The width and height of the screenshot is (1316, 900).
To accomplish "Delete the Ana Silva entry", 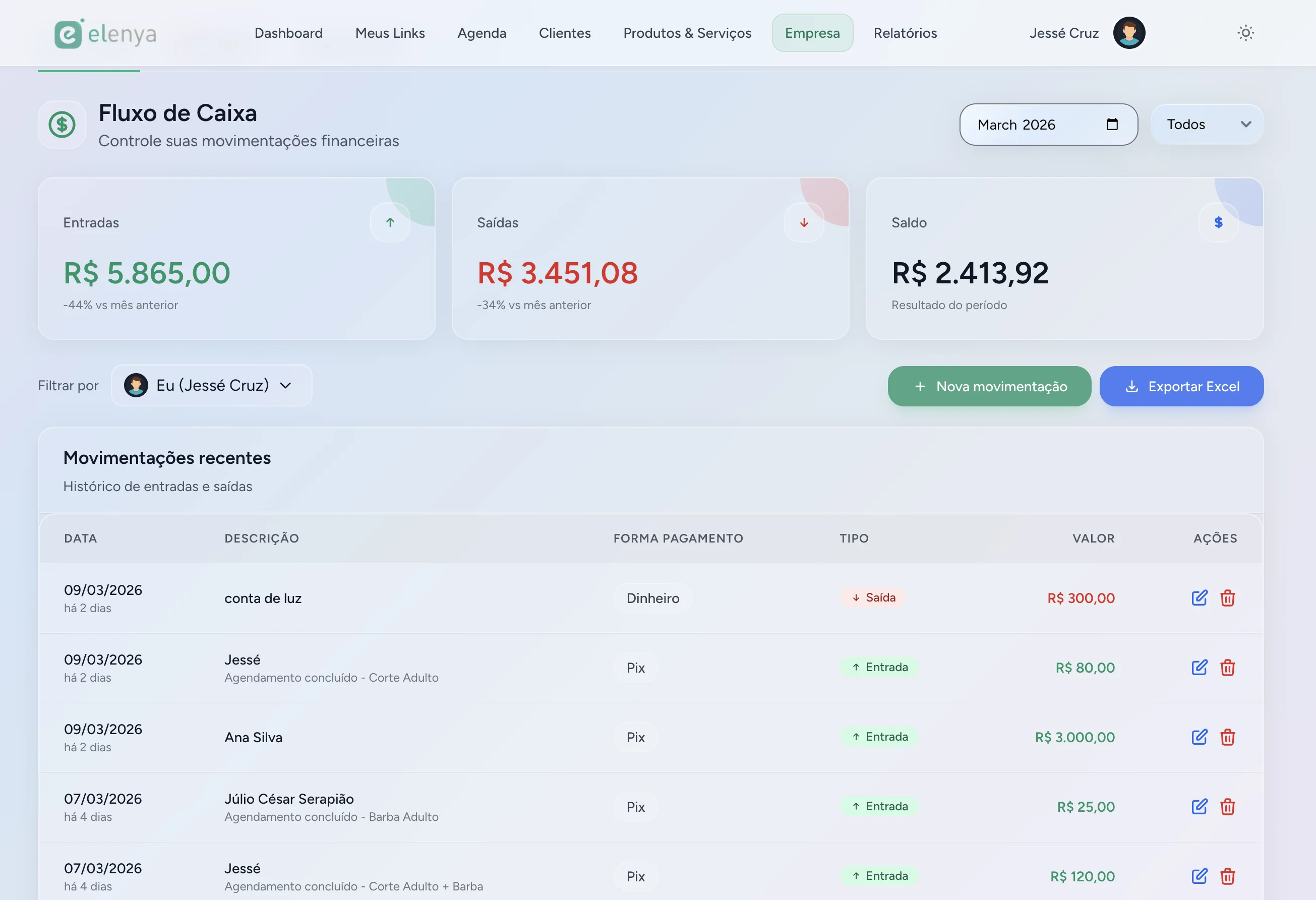I will point(1227,738).
